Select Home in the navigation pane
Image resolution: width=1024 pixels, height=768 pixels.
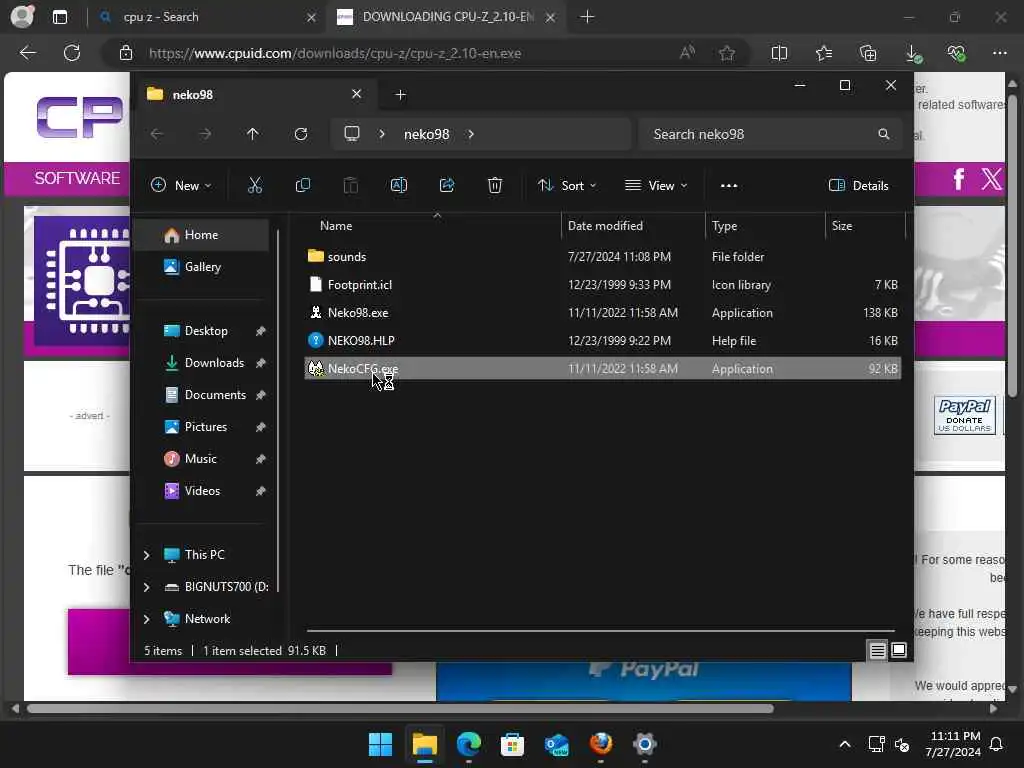point(201,235)
